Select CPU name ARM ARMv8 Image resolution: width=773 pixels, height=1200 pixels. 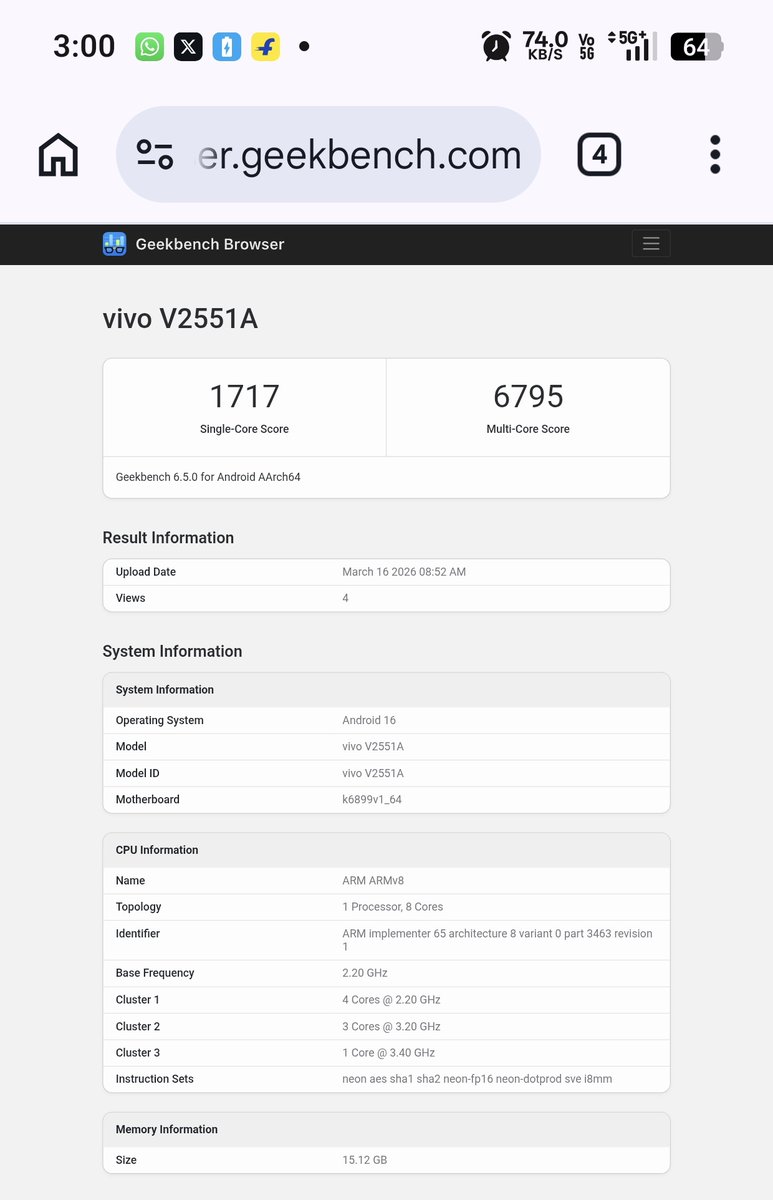click(373, 881)
